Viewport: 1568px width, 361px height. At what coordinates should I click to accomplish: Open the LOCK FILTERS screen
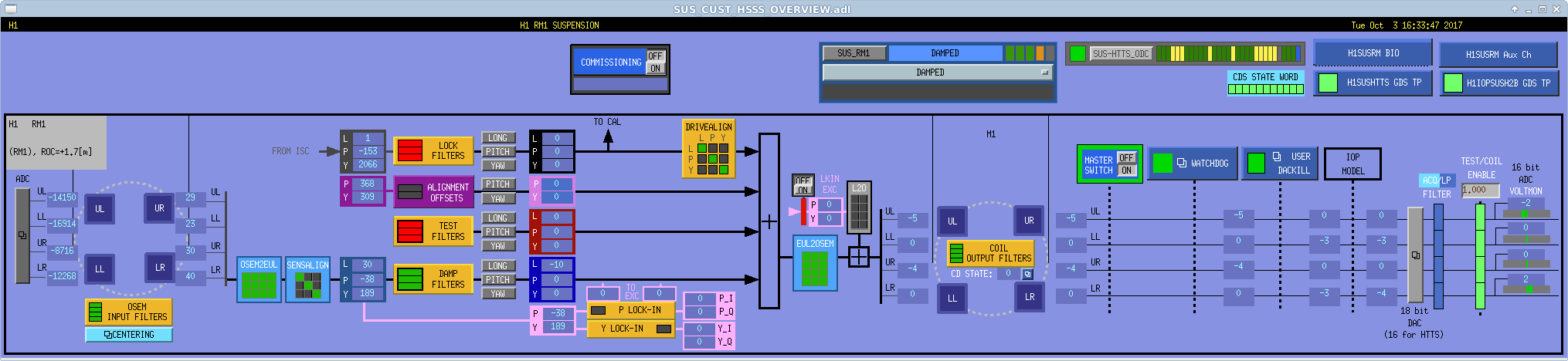pos(433,150)
